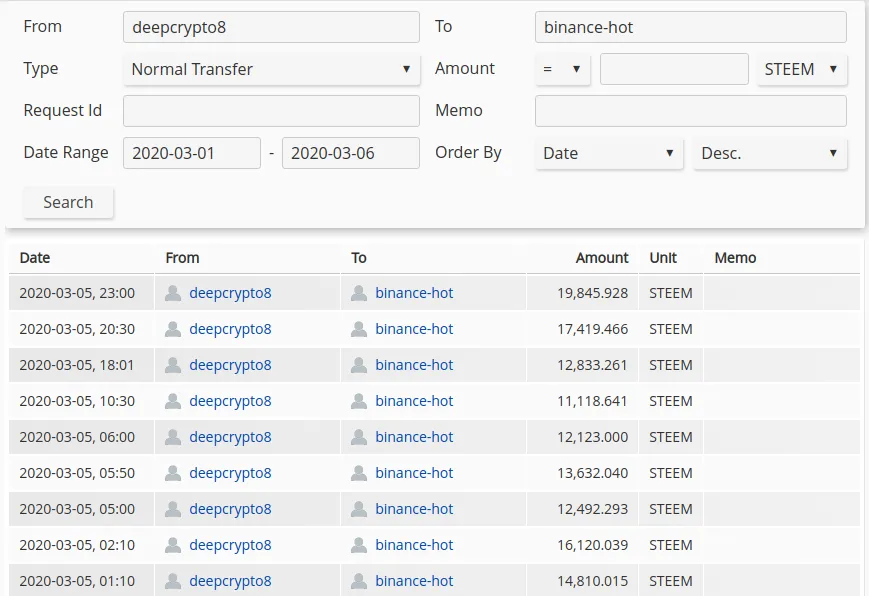Open binance-hot link in the 02:10 row
This screenshot has width=869, height=596.
(x=414, y=546)
